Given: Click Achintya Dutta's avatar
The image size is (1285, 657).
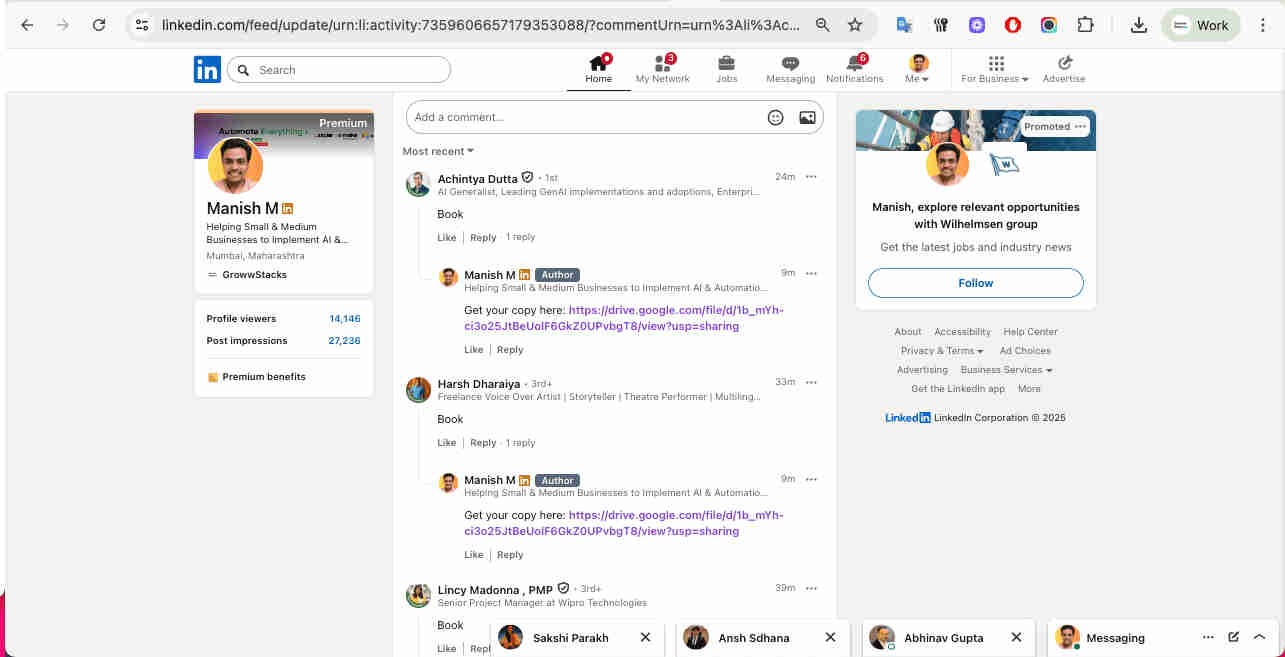Looking at the screenshot, I should coord(418,184).
